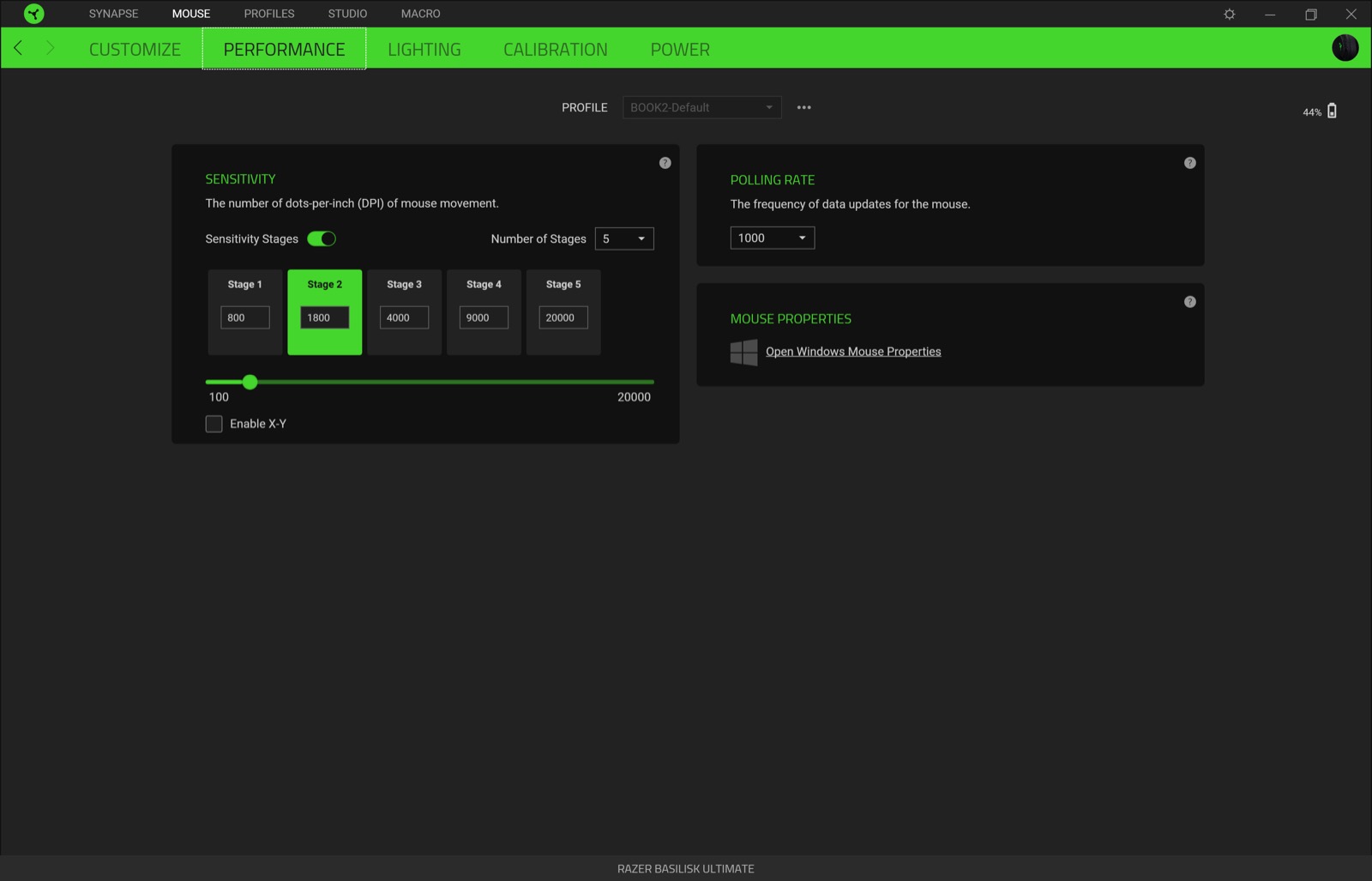1372x881 pixels.
Task: Enable the X-Y sensitivity checkbox
Action: tap(214, 424)
